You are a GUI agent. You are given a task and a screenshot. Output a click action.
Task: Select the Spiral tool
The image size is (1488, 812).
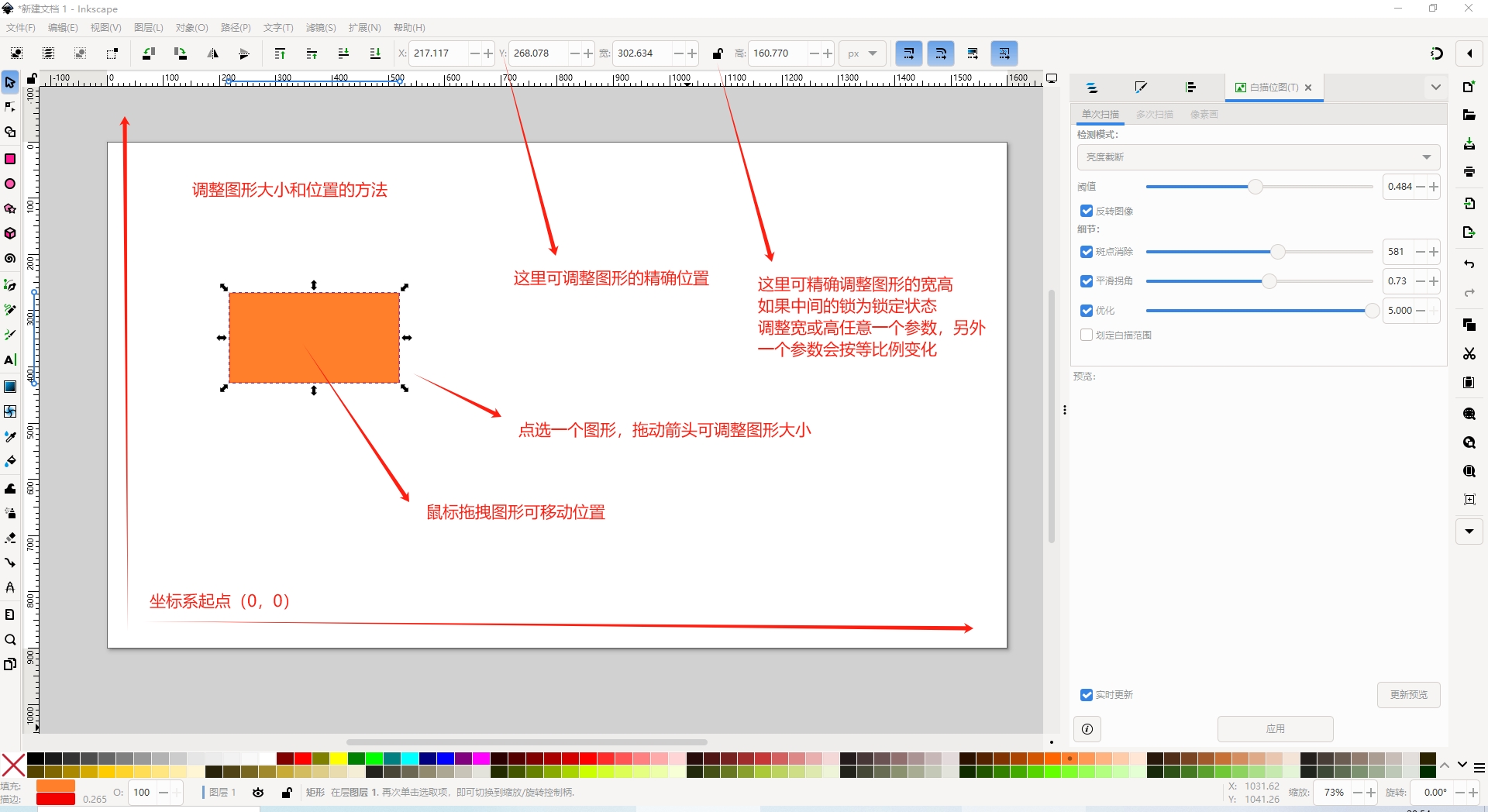click(10, 259)
